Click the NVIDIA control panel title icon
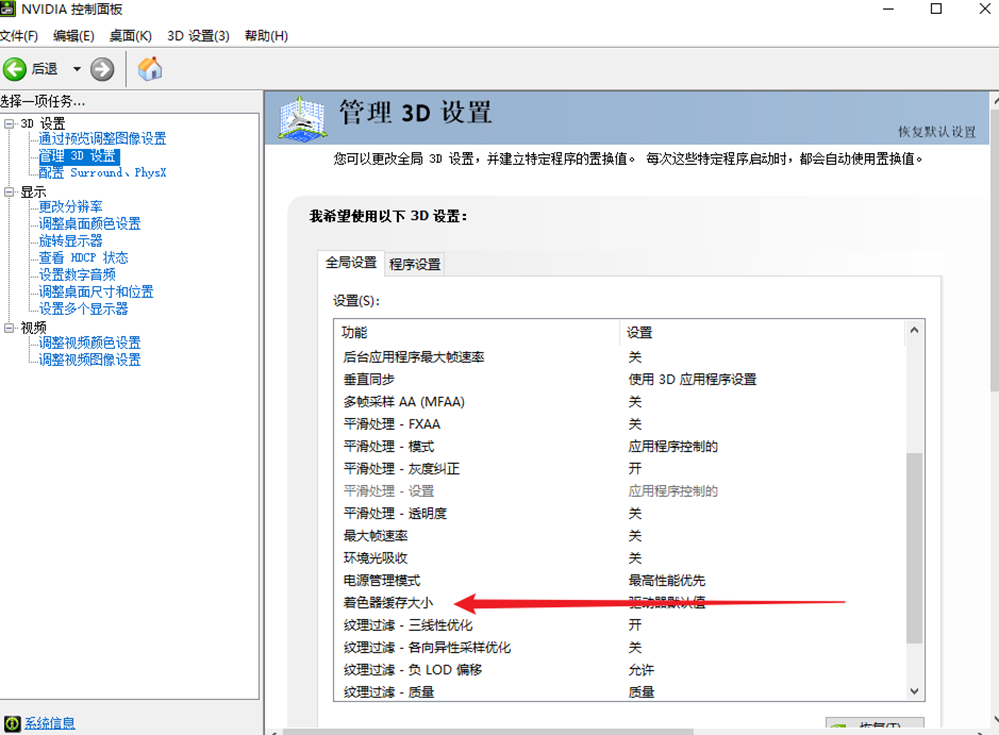This screenshot has width=999, height=735. pyautogui.click(x=8, y=8)
